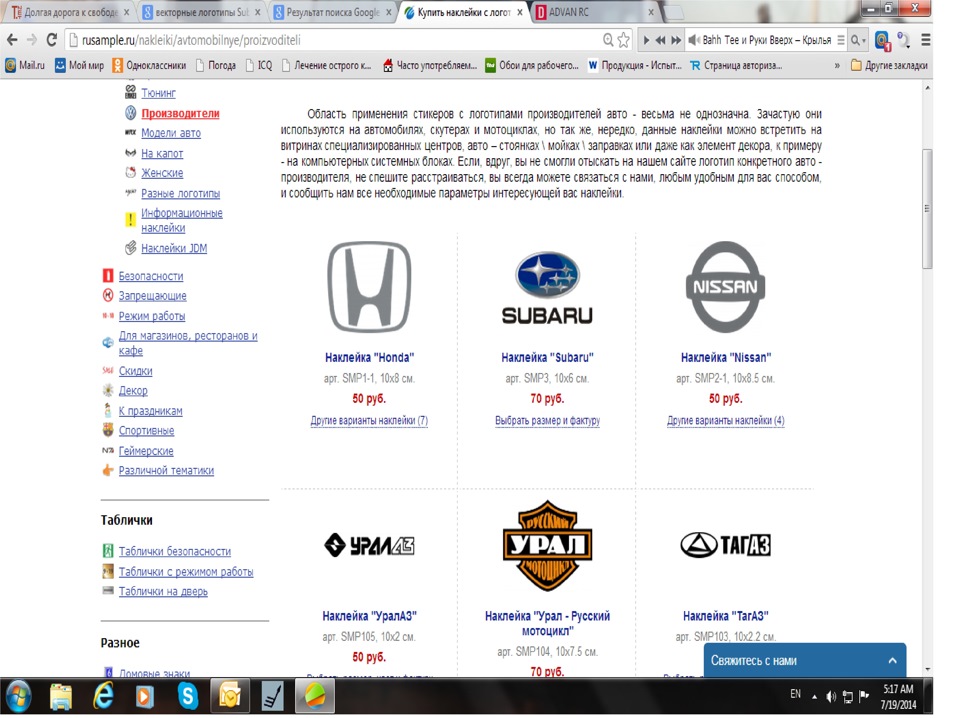The image size is (960, 718).
Task: Reload the page with the refresh icon
Action: (x=52, y=40)
